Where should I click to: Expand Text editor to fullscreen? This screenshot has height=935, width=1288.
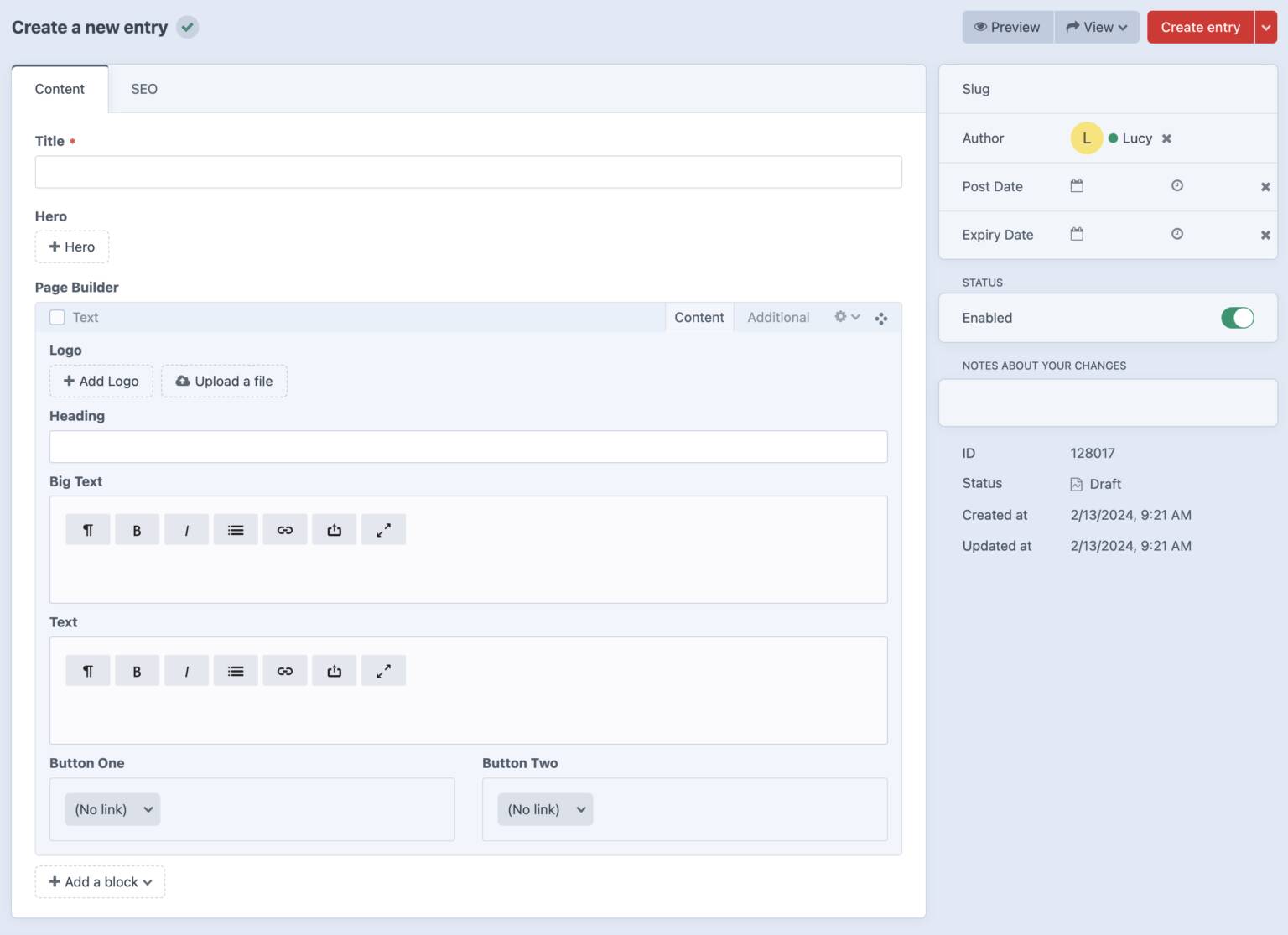pyautogui.click(x=383, y=671)
